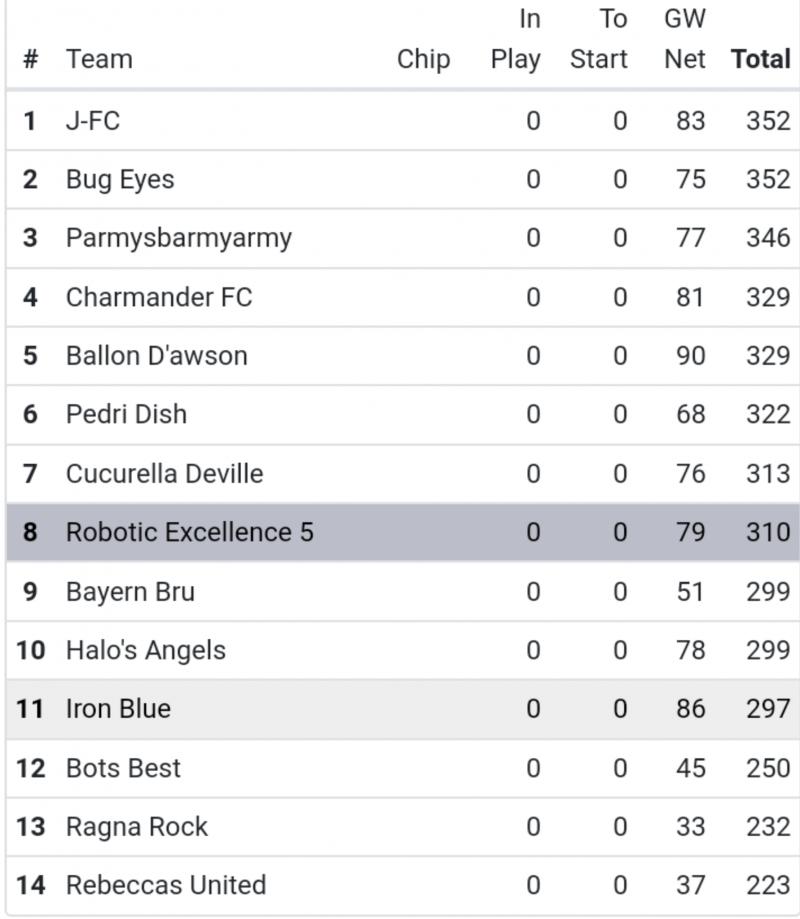Image resolution: width=800 pixels, height=919 pixels.
Task: Click the To Start column header
Action: tap(599, 39)
